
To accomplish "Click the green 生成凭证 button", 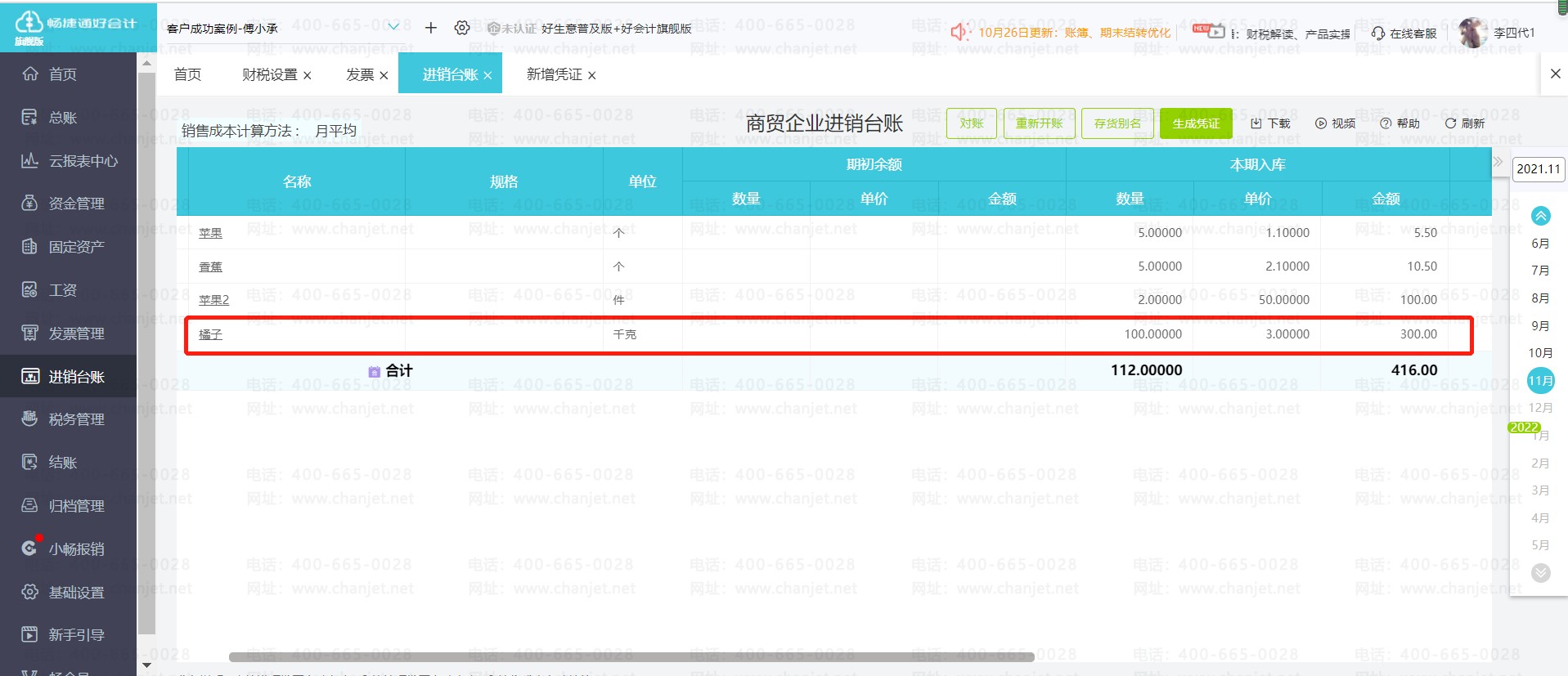I will [x=1195, y=123].
